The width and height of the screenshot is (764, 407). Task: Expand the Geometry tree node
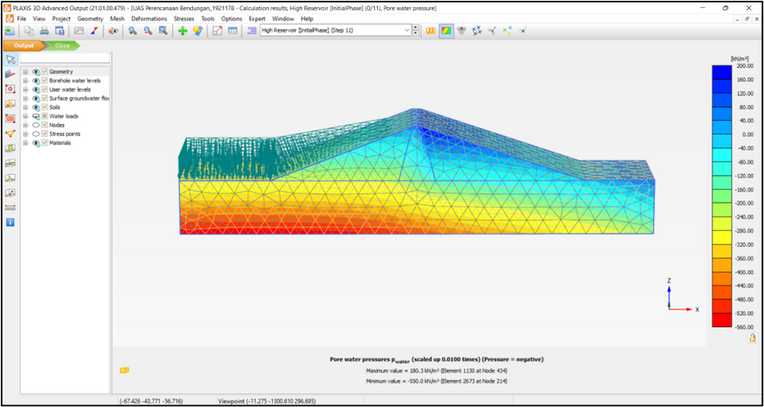point(25,72)
